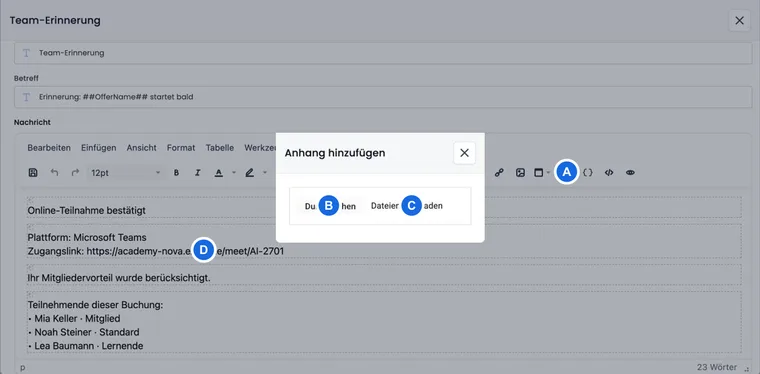Image resolution: width=760 pixels, height=374 pixels.
Task: Open the Bearbeiten menu
Action: point(49,148)
